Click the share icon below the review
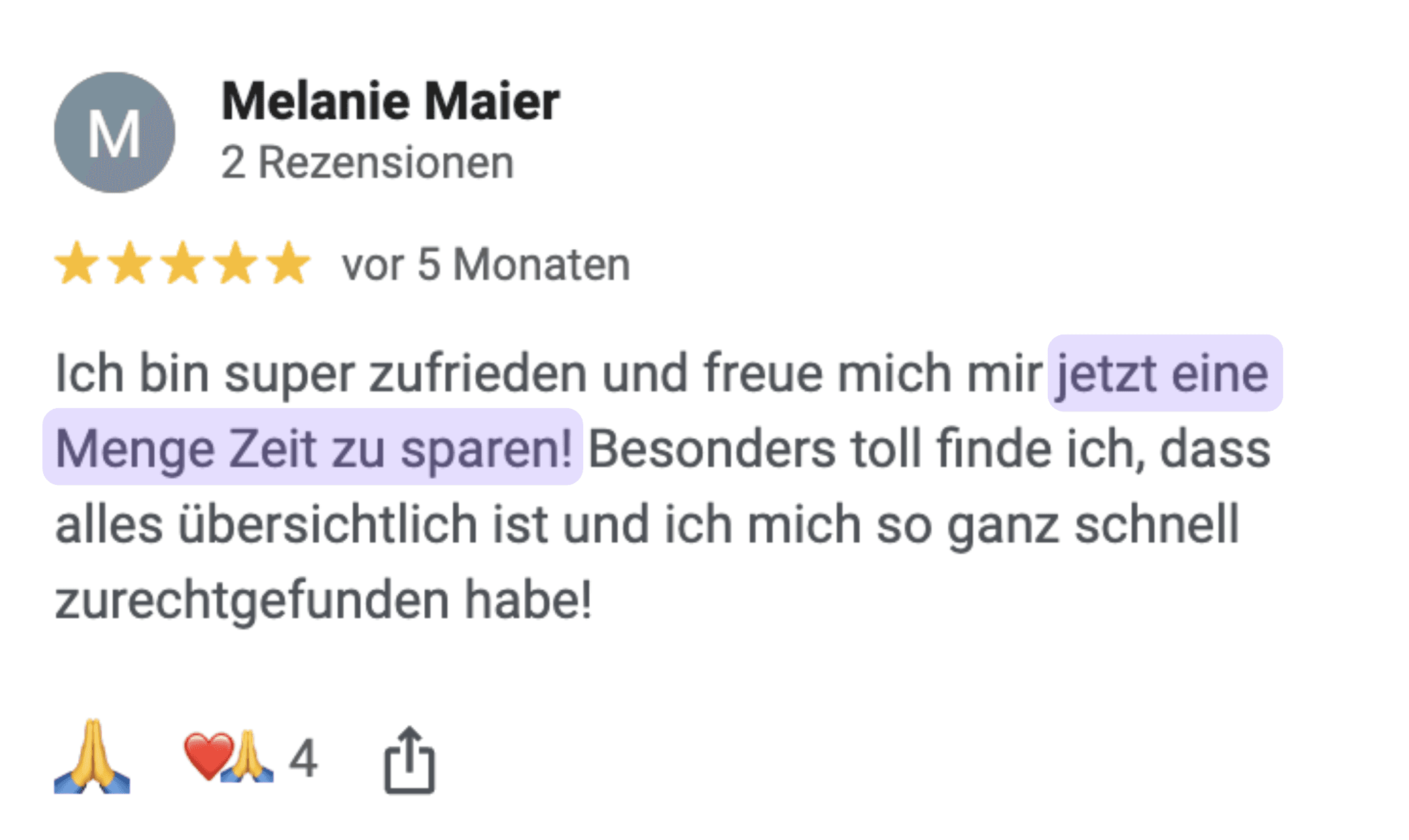This screenshot has width=1409, height=840. tap(410, 759)
